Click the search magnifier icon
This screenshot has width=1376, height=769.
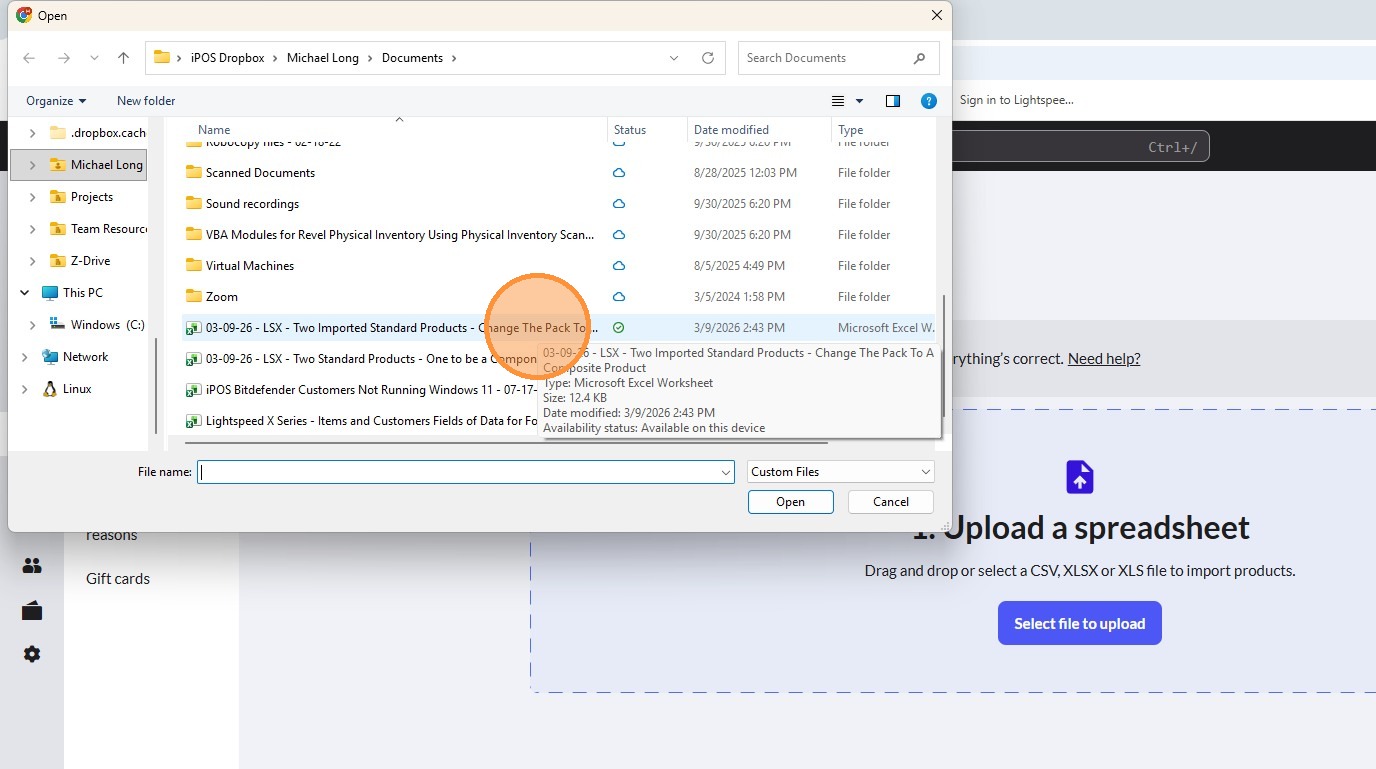(x=920, y=58)
